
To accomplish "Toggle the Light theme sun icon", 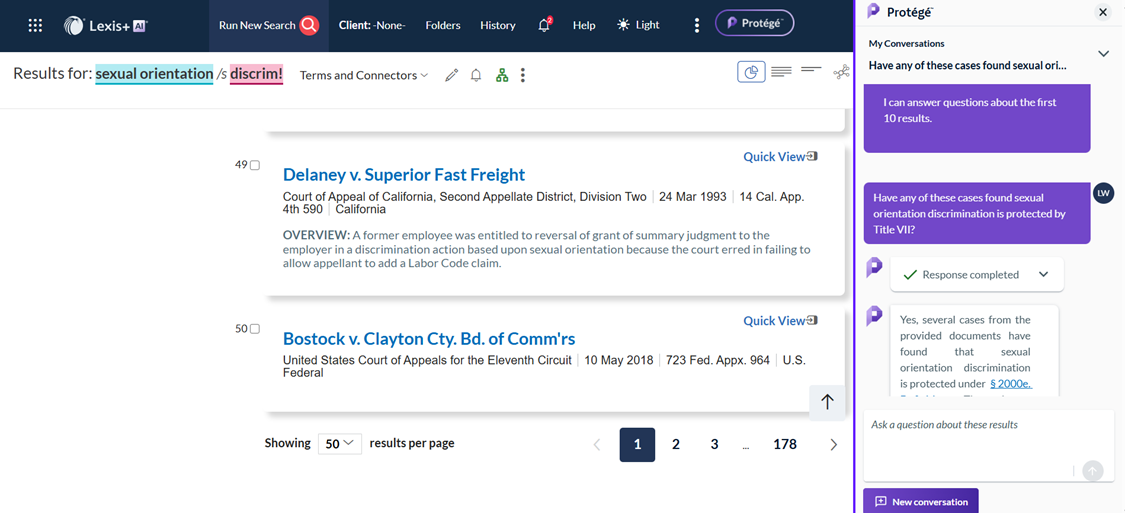I will click(x=623, y=25).
